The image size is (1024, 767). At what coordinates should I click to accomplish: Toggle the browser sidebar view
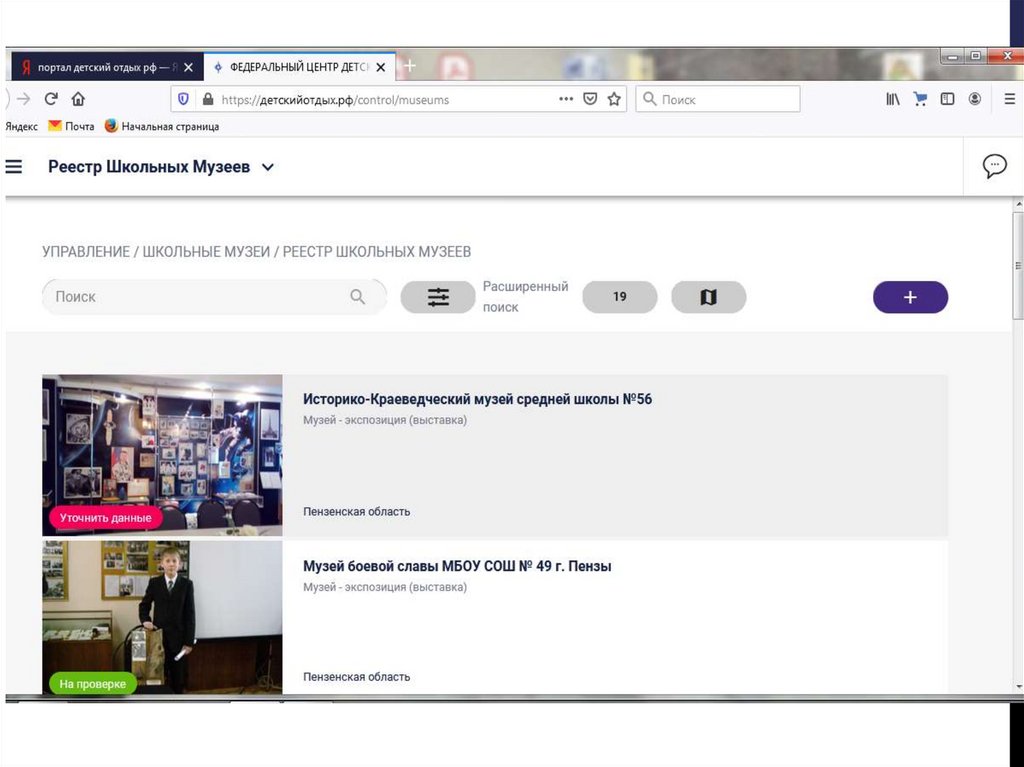947,99
